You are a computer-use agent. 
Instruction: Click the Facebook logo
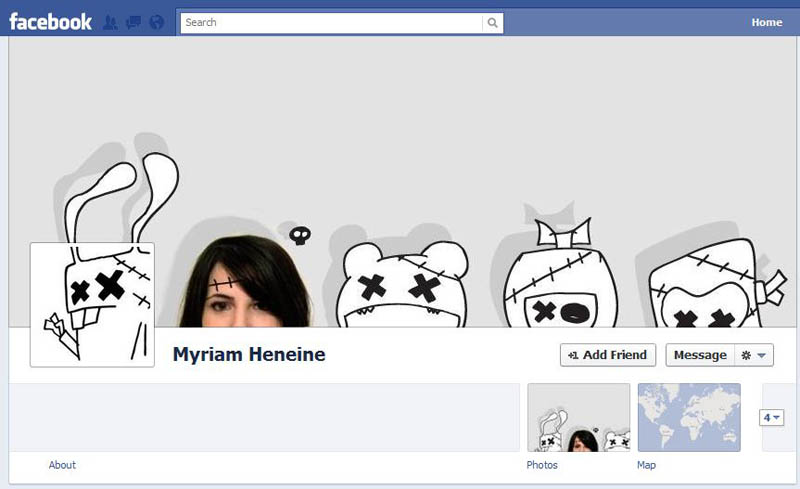(x=50, y=21)
